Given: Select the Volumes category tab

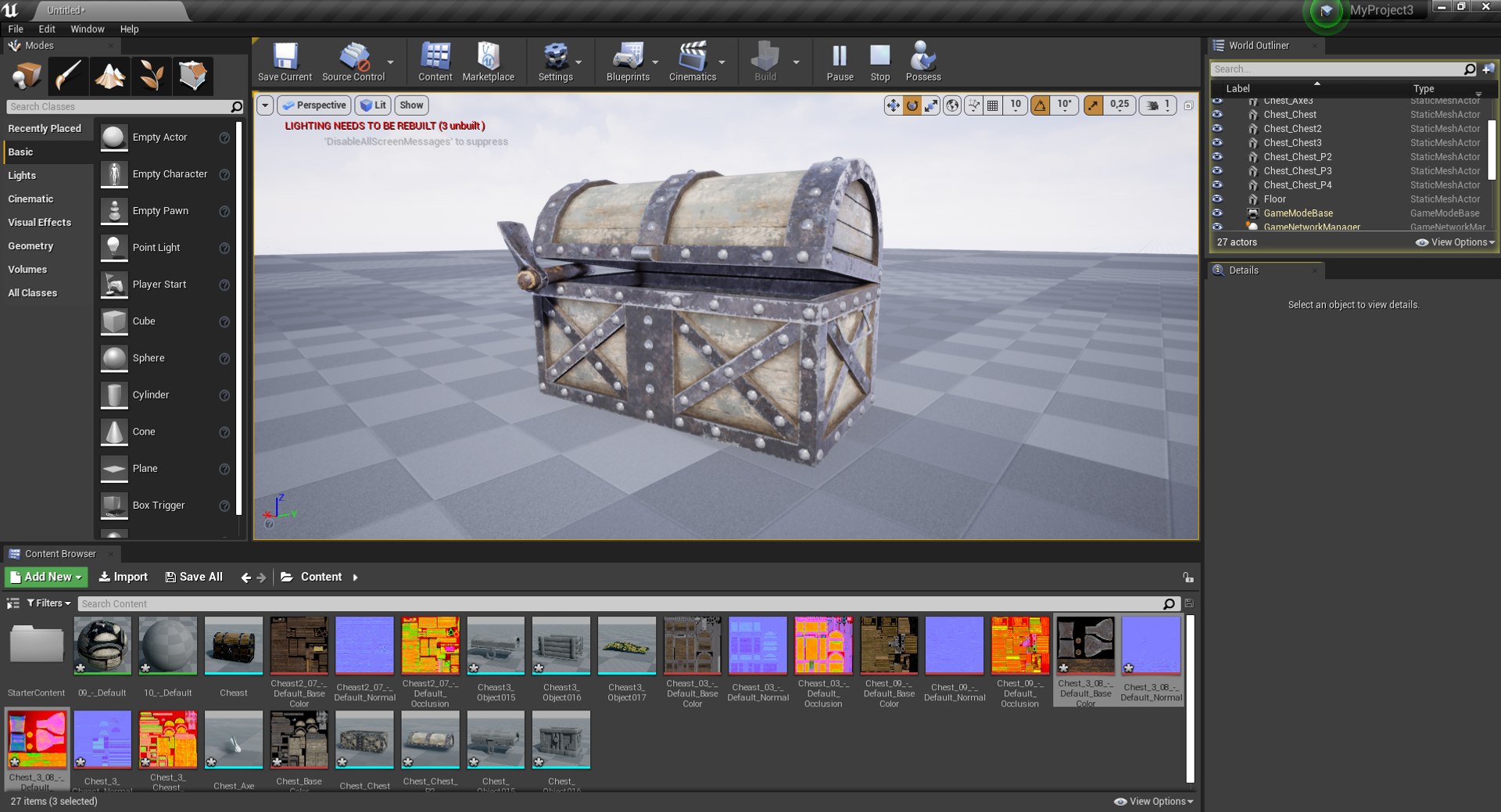Looking at the screenshot, I should click(x=27, y=269).
